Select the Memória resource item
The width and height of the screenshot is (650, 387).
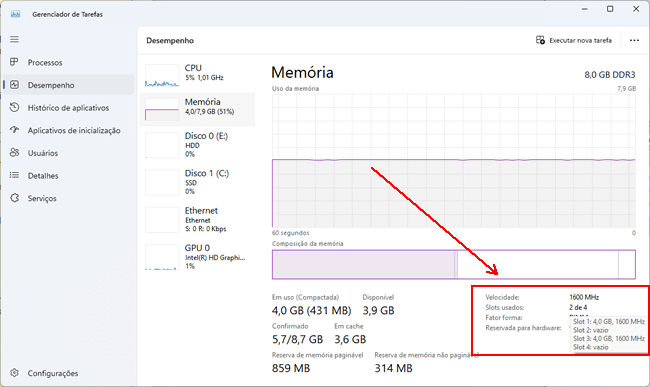197,109
